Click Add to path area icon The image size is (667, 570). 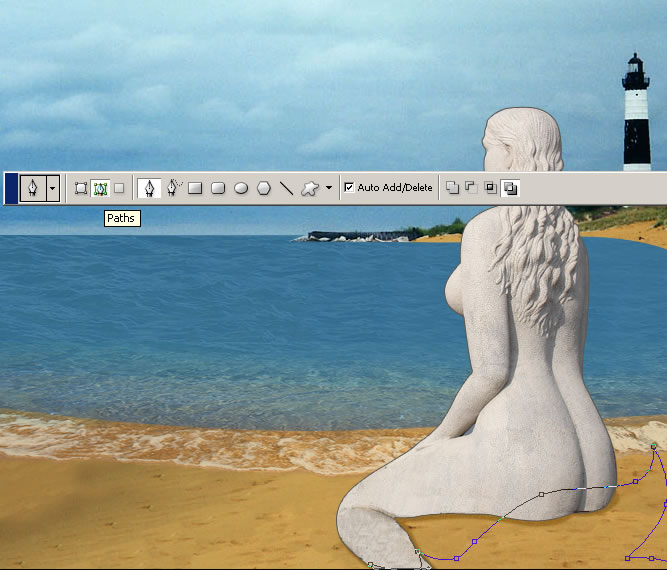pyautogui.click(x=452, y=188)
